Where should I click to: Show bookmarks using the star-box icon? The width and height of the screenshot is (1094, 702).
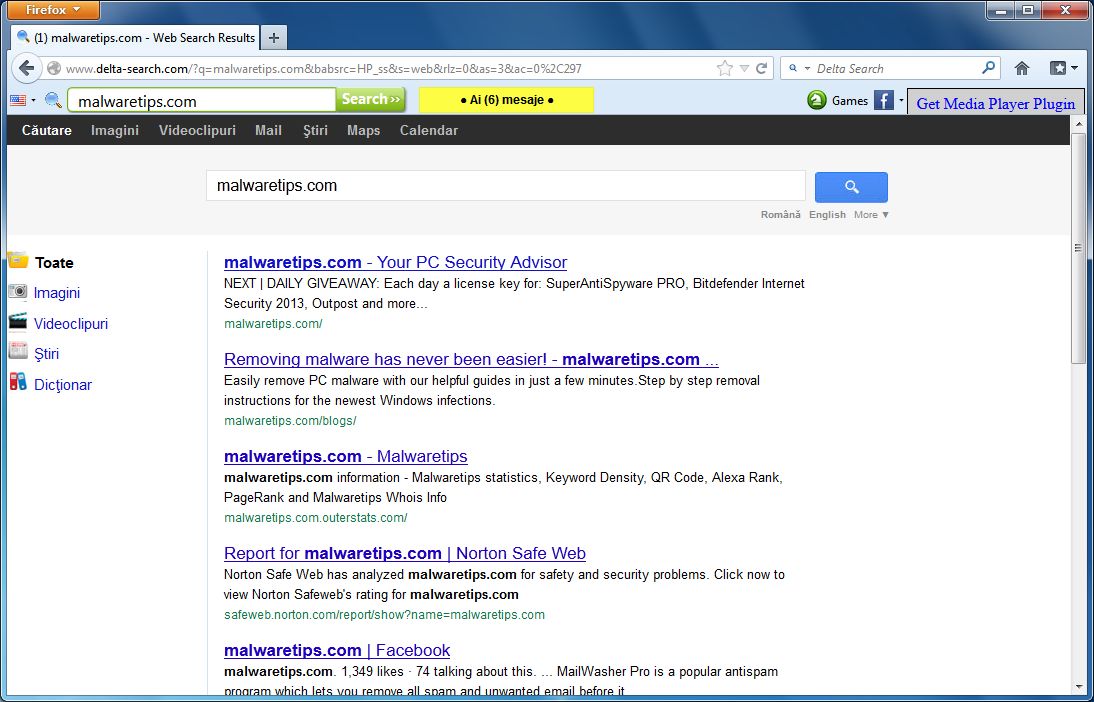(1055, 67)
